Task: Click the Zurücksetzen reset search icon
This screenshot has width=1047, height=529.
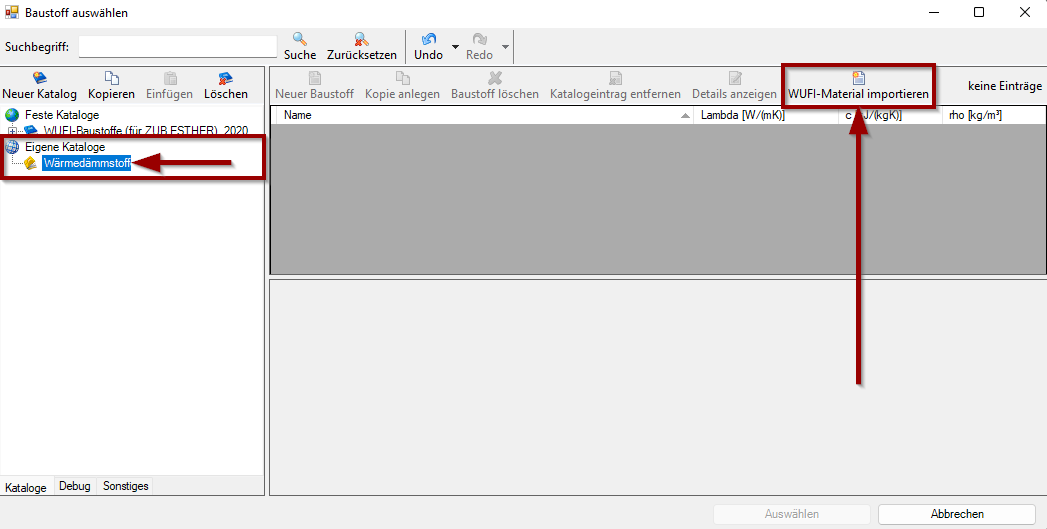Action: point(361,40)
